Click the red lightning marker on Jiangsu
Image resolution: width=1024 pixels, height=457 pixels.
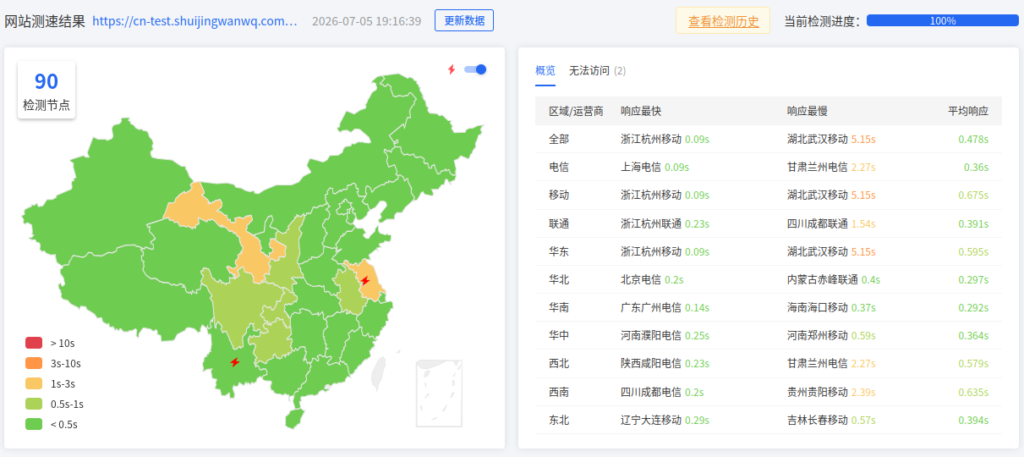click(x=365, y=281)
